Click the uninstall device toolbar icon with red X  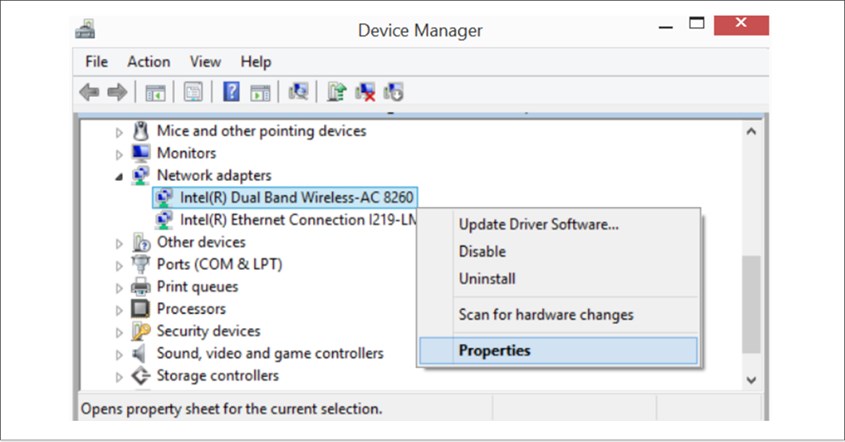365,92
